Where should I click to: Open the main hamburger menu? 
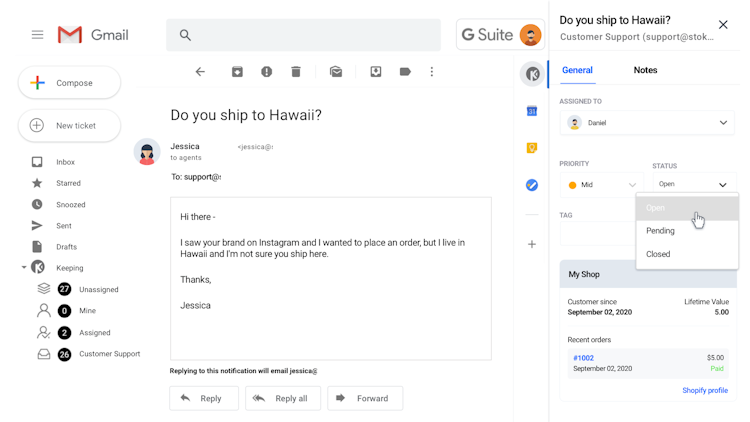(37, 35)
